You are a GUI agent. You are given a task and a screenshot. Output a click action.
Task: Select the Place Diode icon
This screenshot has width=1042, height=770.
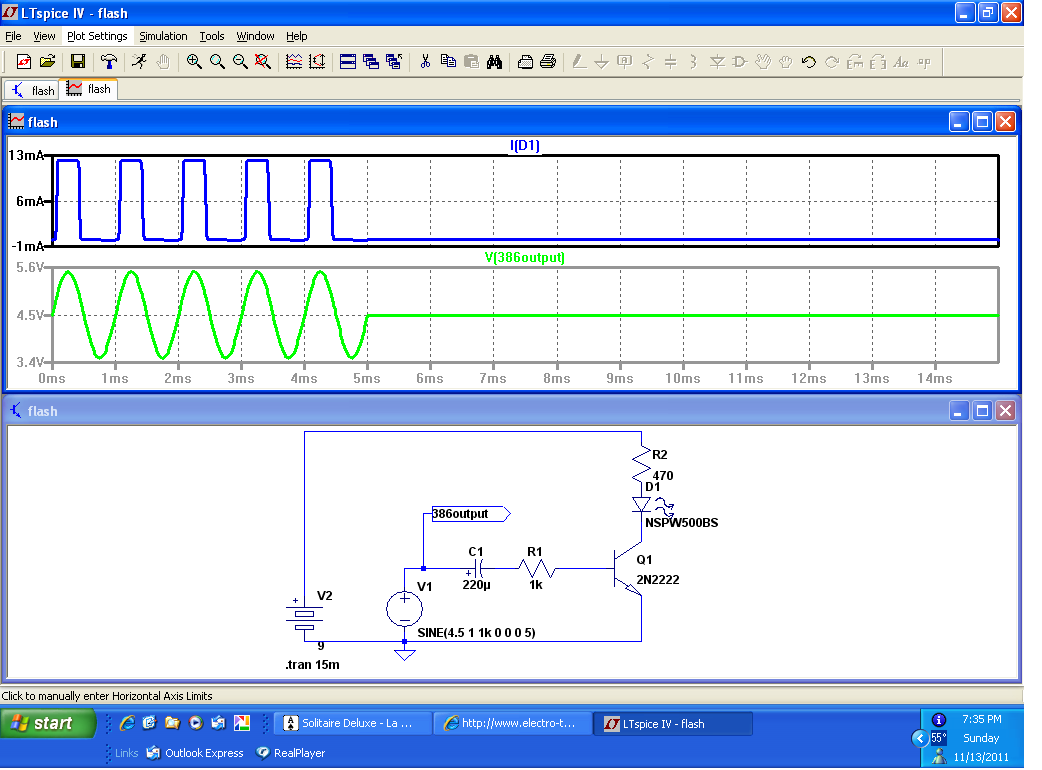tap(717, 62)
